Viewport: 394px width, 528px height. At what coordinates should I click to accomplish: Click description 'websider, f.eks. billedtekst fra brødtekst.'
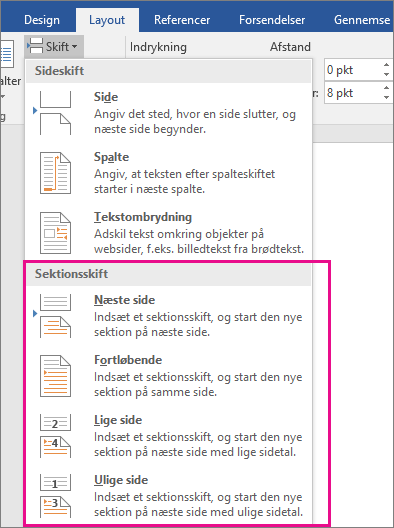click(199, 249)
